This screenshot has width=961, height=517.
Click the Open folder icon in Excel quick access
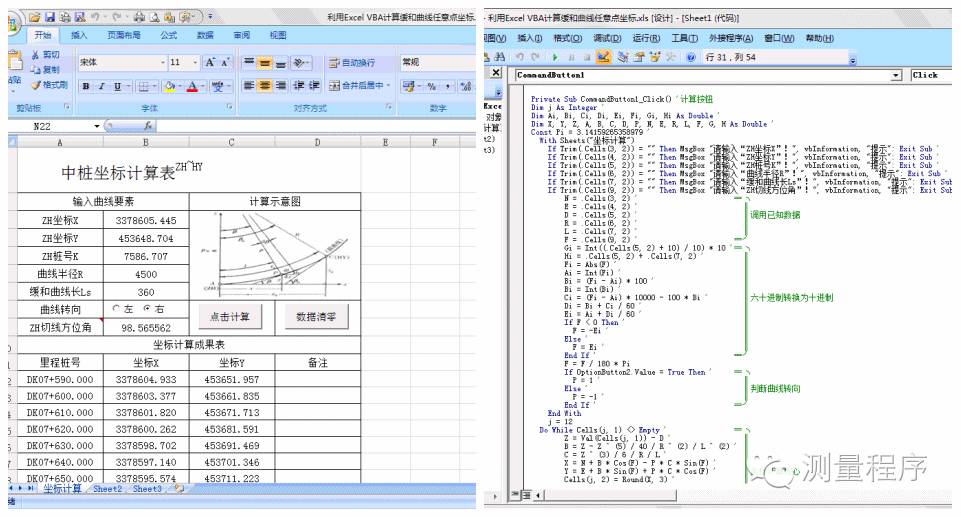tap(35, 17)
